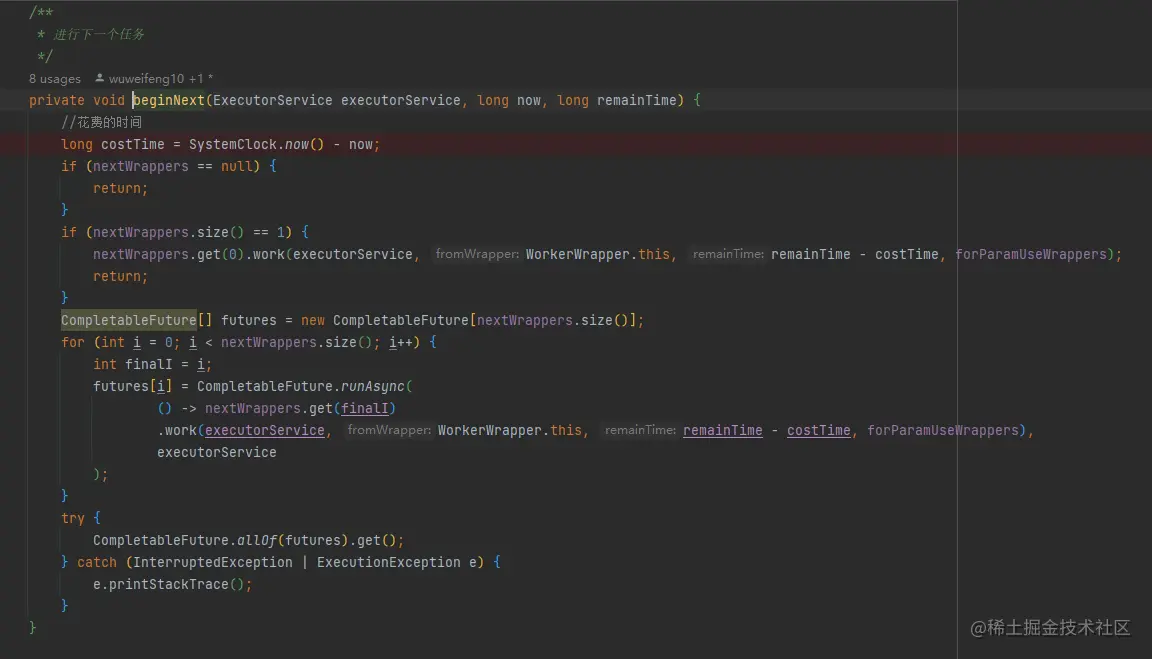1152x659 pixels.
Task: Click standalone 'executorService' argument line below .work
Action: pos(217,453)
